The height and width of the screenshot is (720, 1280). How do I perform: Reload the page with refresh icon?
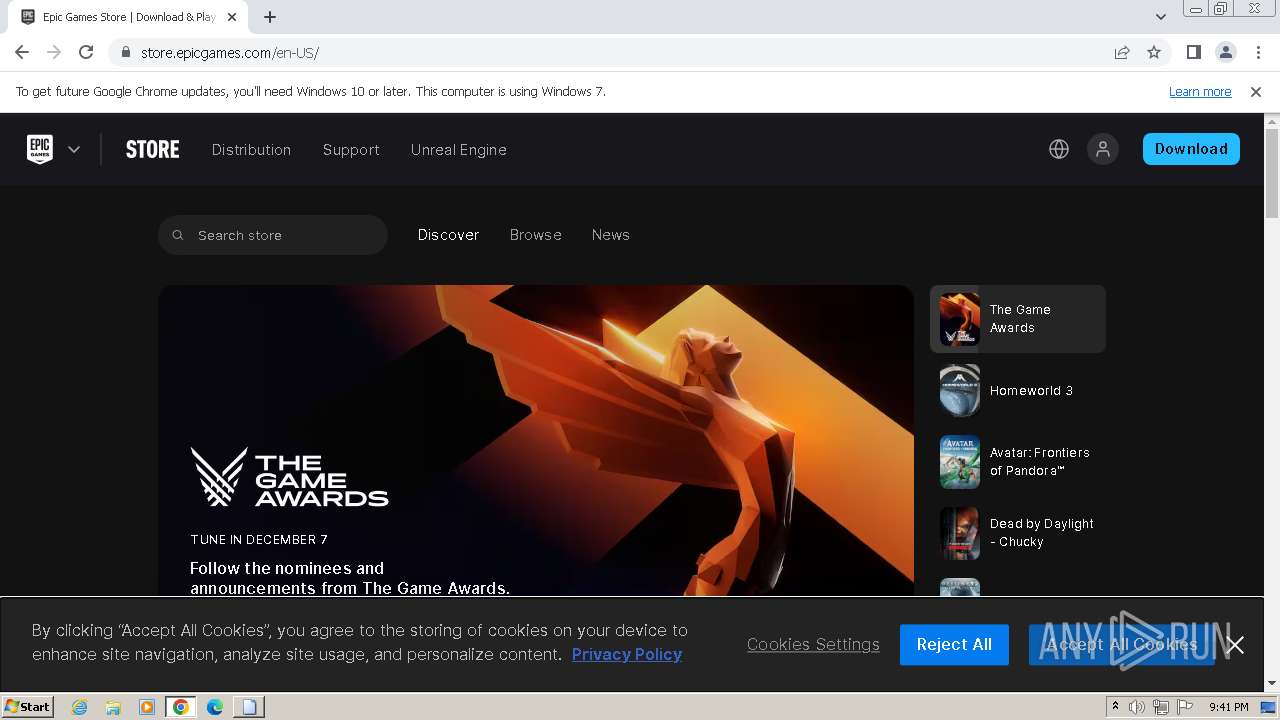pos(86,52)
